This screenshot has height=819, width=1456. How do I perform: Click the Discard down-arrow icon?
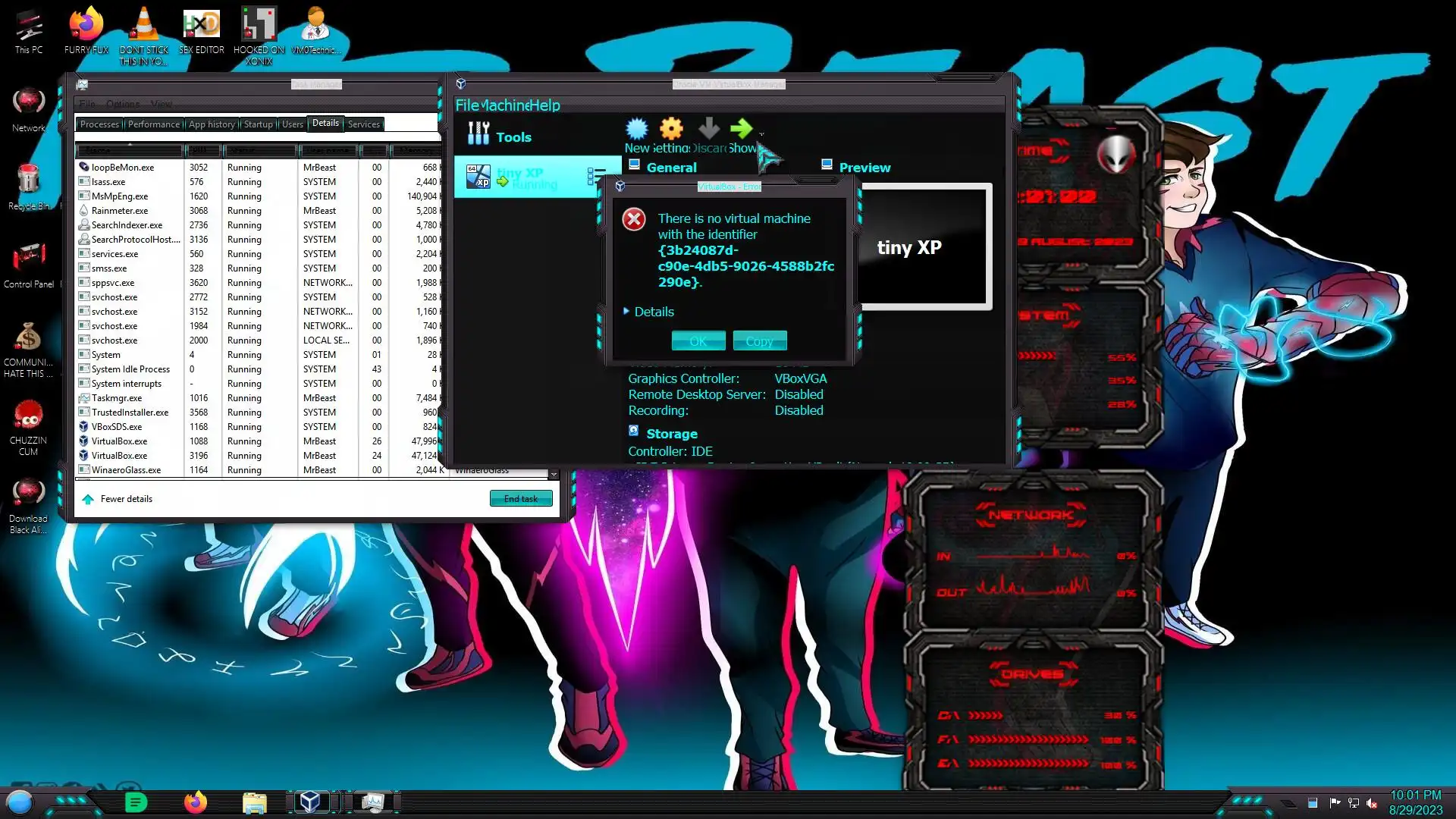tap(708, 129)
